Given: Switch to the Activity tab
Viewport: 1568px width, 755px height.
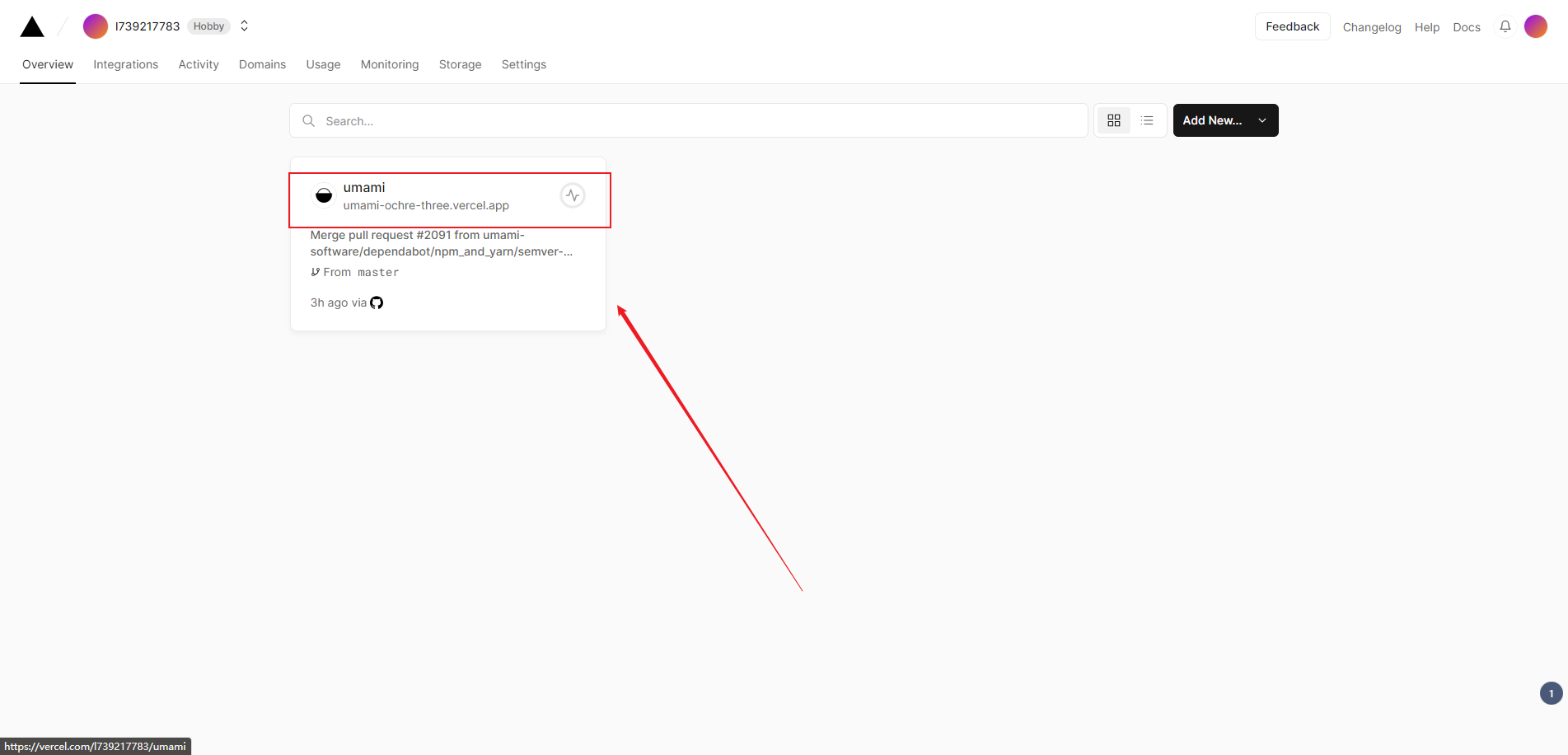Looking at the screenshot, I should [x=199, y=64].
